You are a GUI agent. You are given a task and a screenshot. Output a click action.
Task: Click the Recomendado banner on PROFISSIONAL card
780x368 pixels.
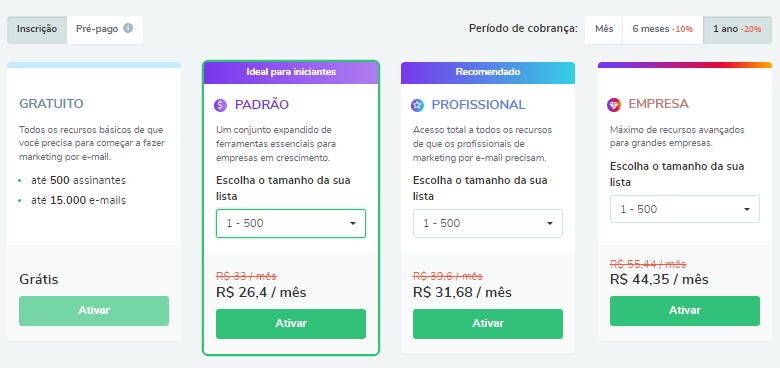488,72
